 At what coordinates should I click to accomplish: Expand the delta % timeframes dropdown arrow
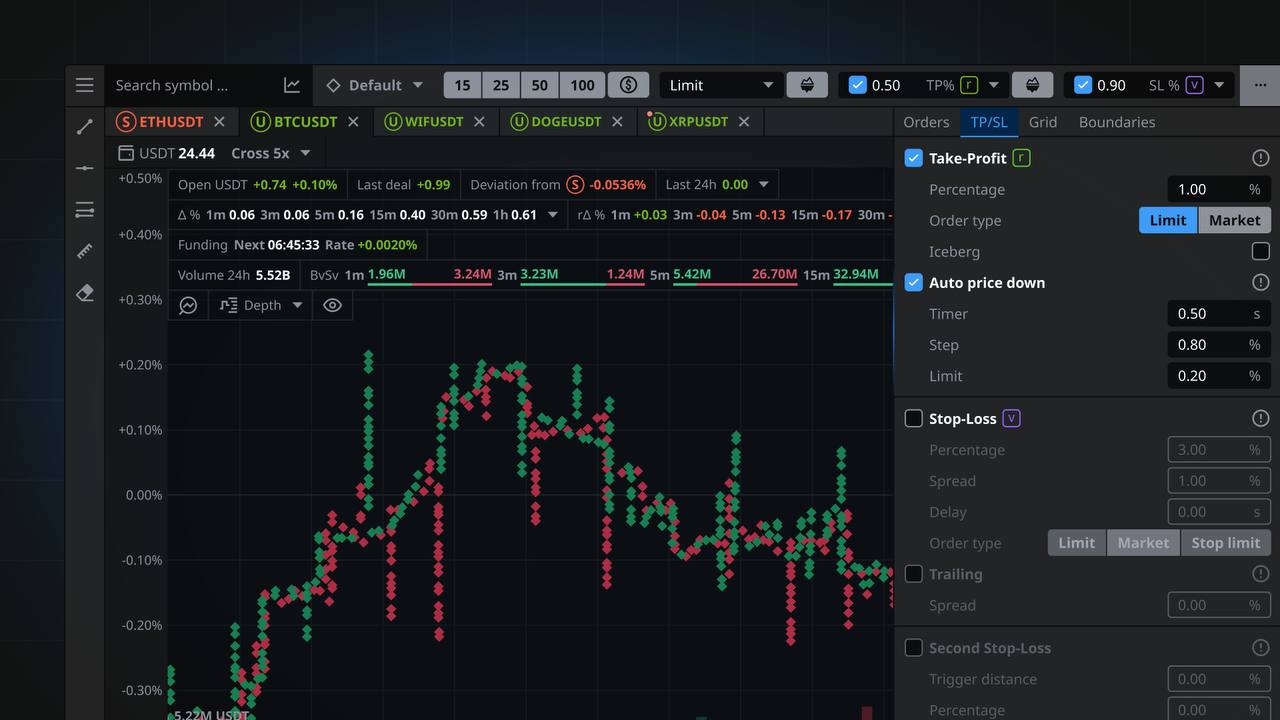click(x=552, y=215)
